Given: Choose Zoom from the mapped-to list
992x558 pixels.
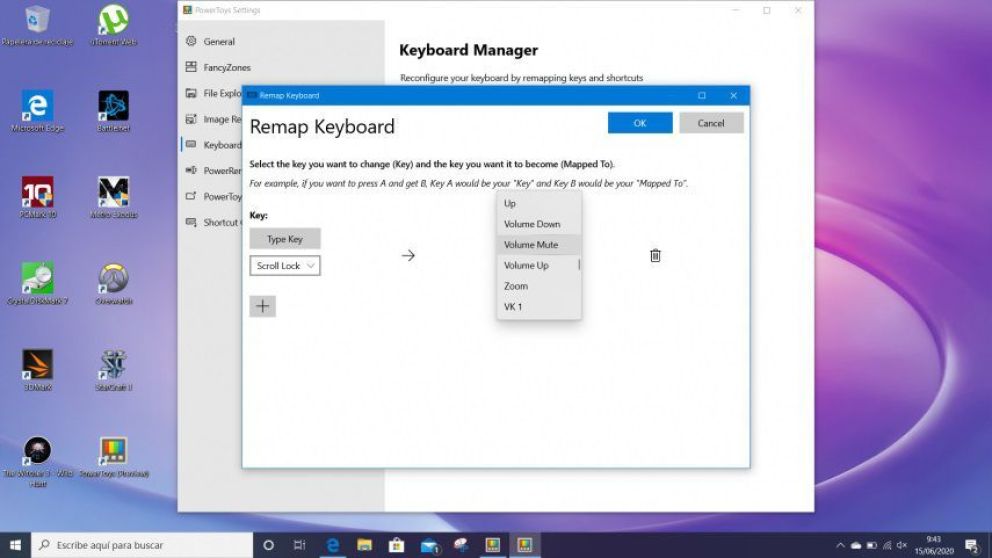Looking at the screenshot, I should point(539,286).
